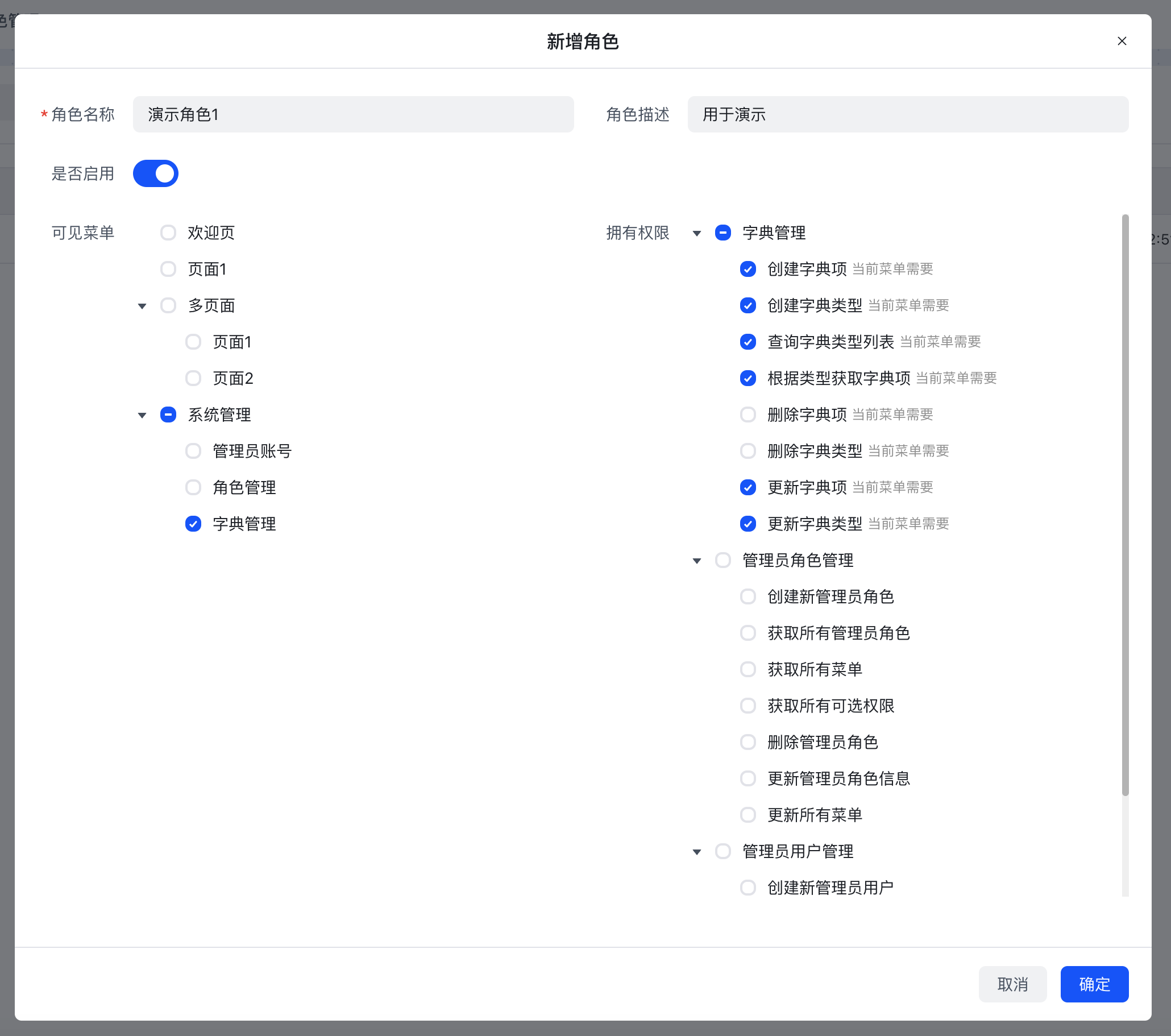1171x1036 pixels.
Task: Disable the 是否启用 toggle switch
Action: [156, 173]
